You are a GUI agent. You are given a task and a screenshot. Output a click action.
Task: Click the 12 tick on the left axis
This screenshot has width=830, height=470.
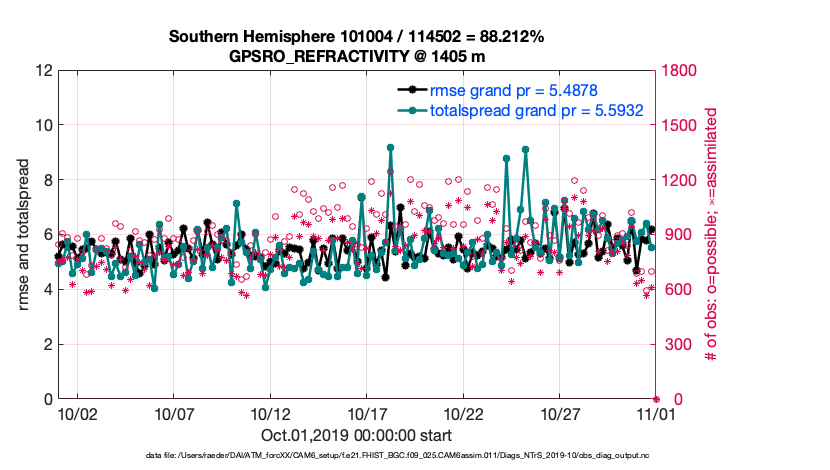coord(43,71)
